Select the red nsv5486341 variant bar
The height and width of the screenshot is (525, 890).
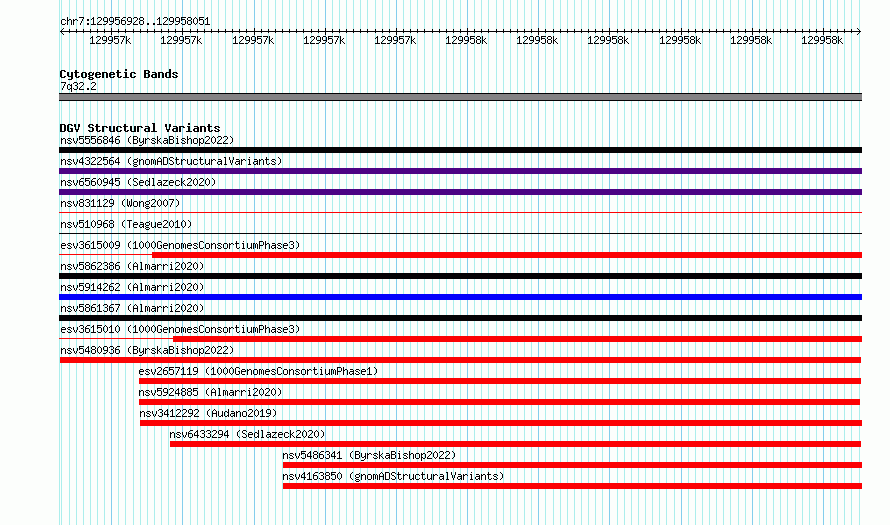[x=572, y=465]
